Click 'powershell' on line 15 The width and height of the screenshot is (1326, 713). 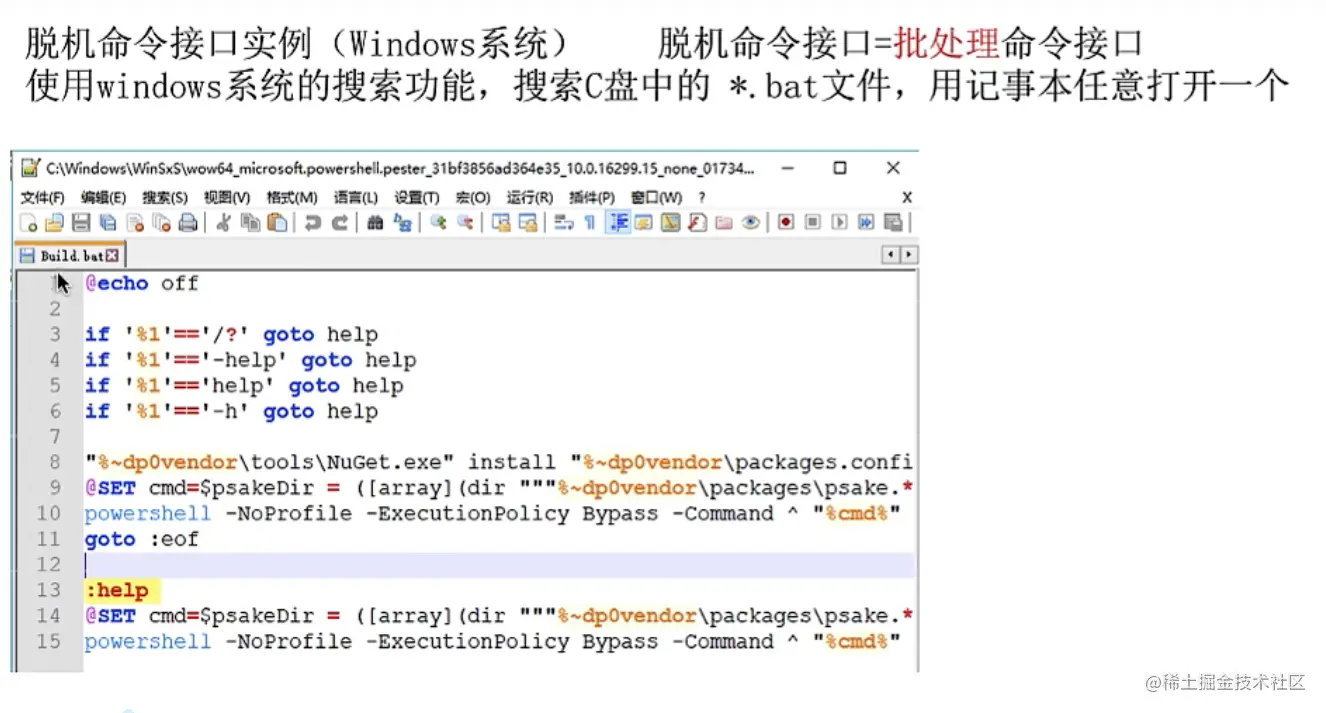click(x=148, y=641)
